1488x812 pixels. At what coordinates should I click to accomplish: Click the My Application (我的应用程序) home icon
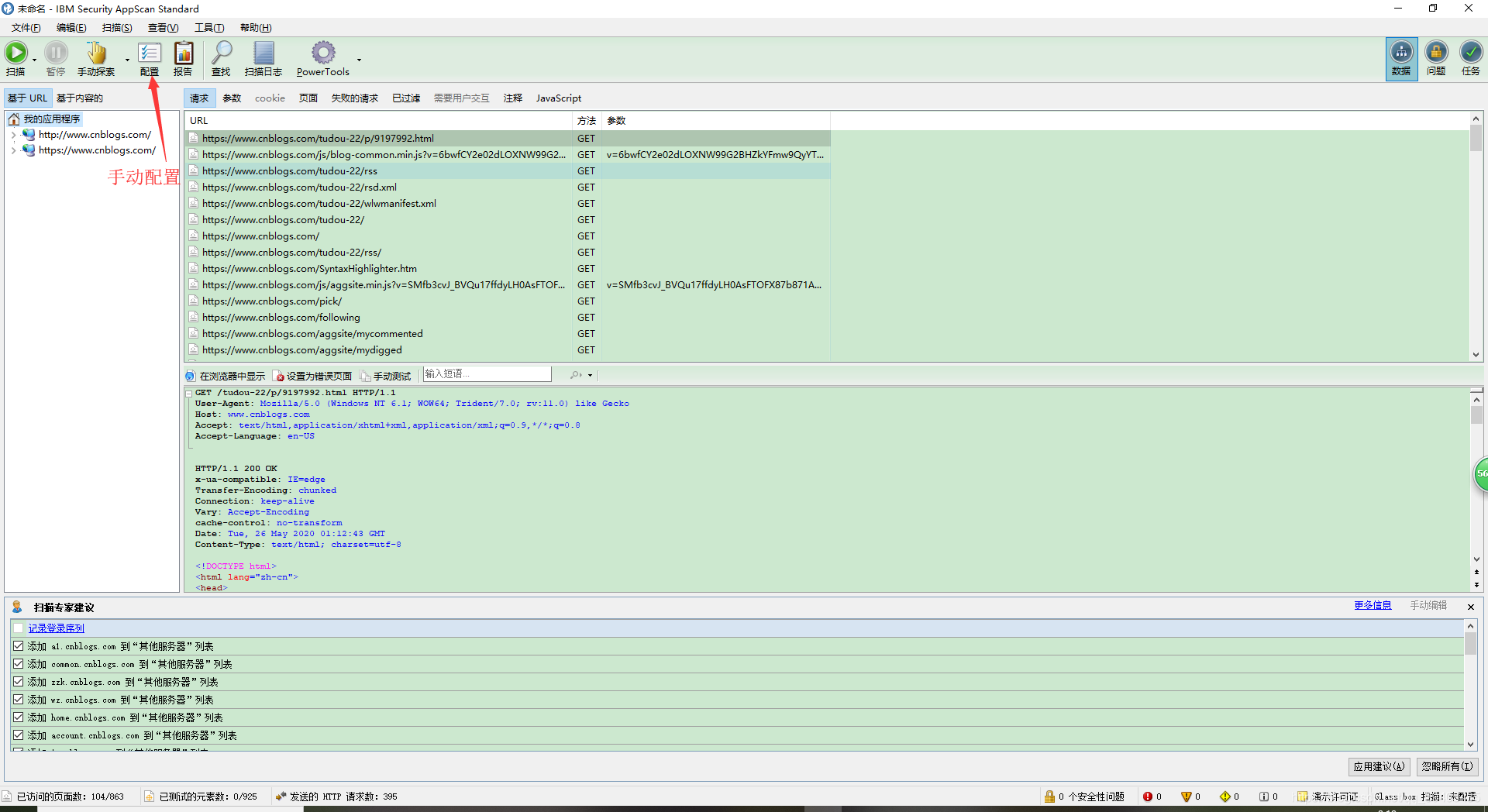coord(14,119)
